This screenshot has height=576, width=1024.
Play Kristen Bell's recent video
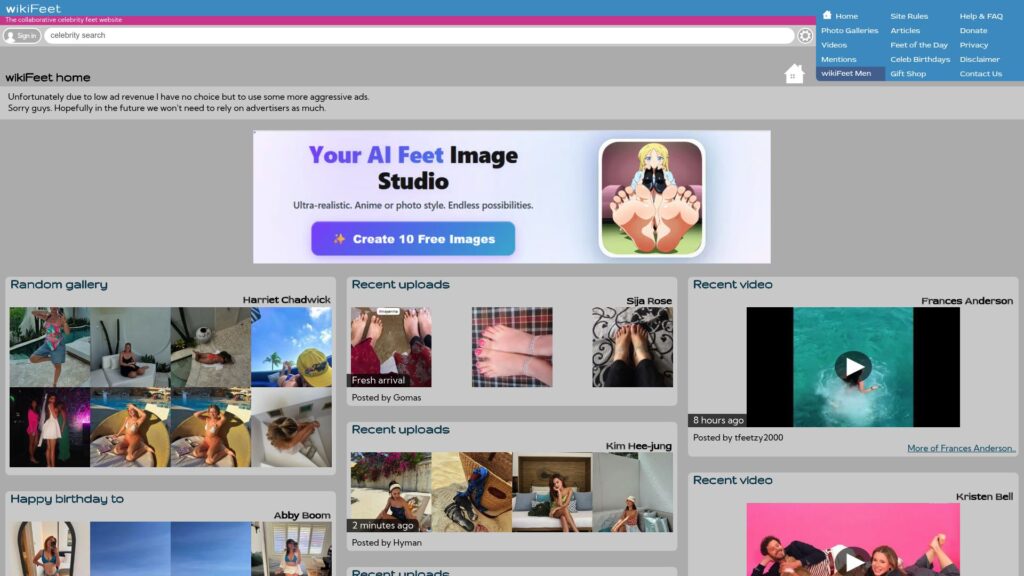pos(853,560)
